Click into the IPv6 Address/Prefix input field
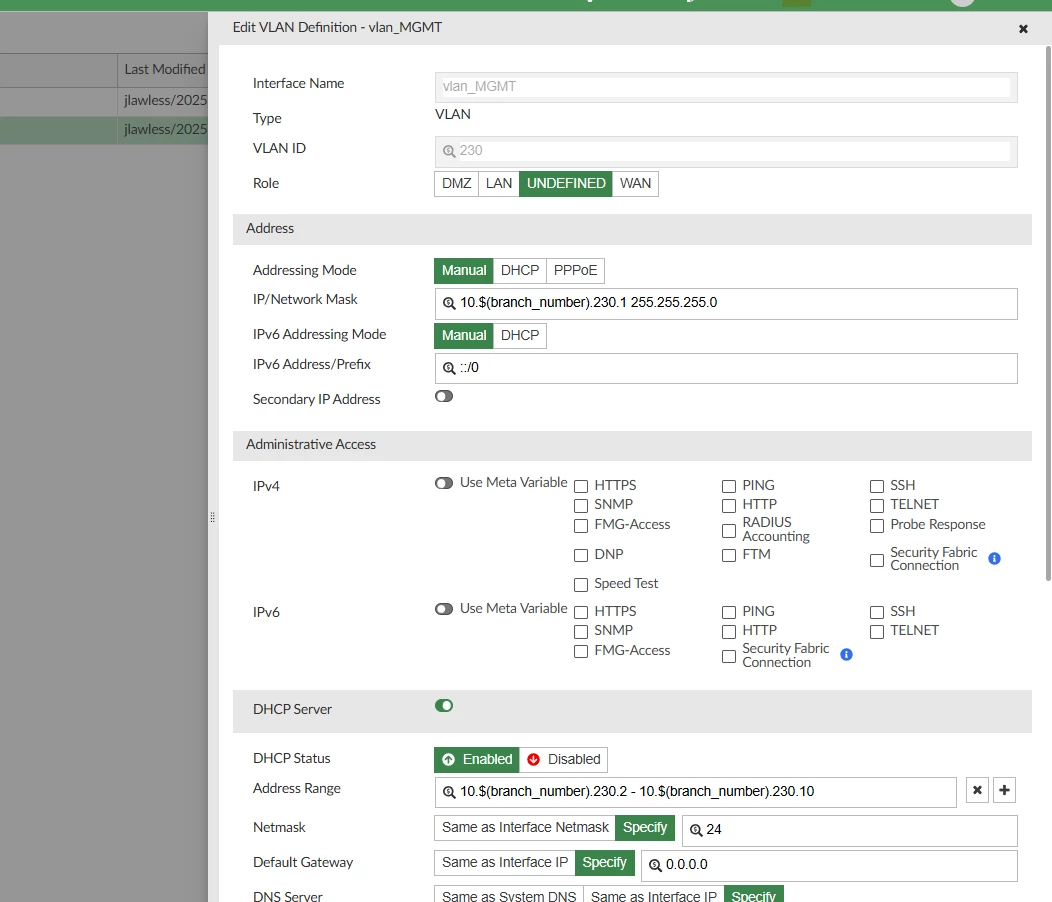 click(x=726, y=368)
